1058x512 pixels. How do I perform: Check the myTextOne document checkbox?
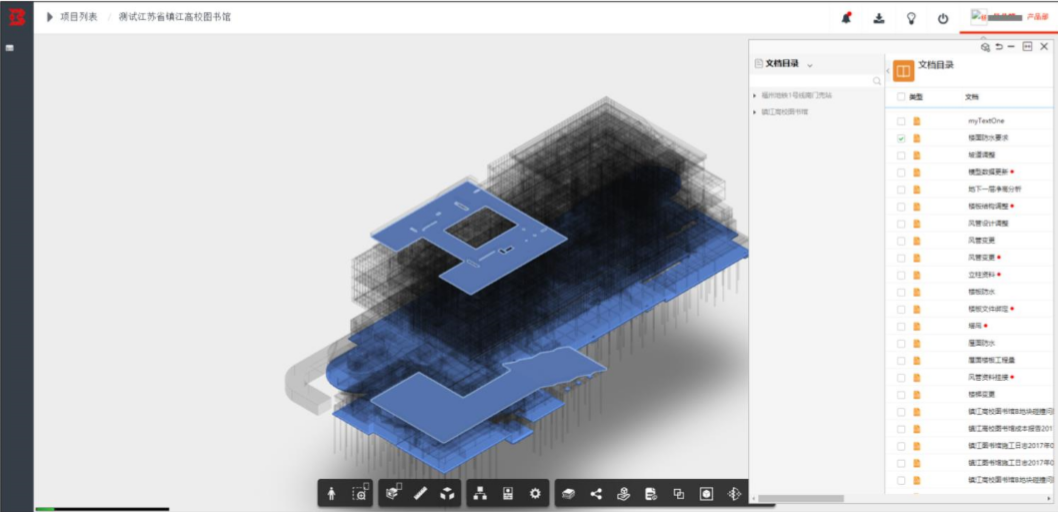pos(901,121)
